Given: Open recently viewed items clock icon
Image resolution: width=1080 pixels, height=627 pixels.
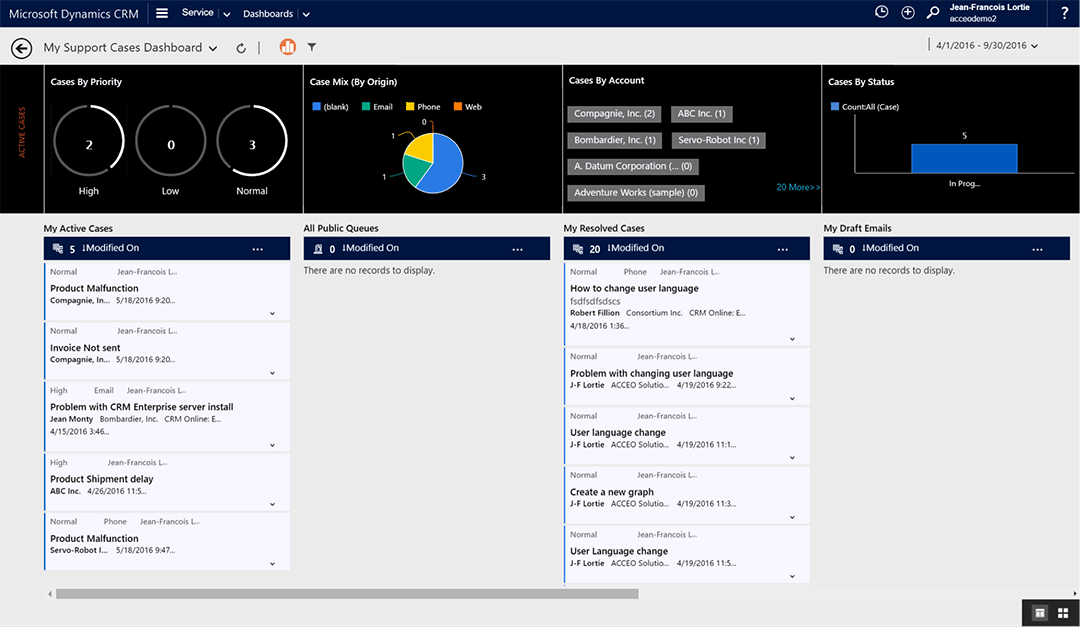Looking at the screenshot, I should [x=881, y=12].
